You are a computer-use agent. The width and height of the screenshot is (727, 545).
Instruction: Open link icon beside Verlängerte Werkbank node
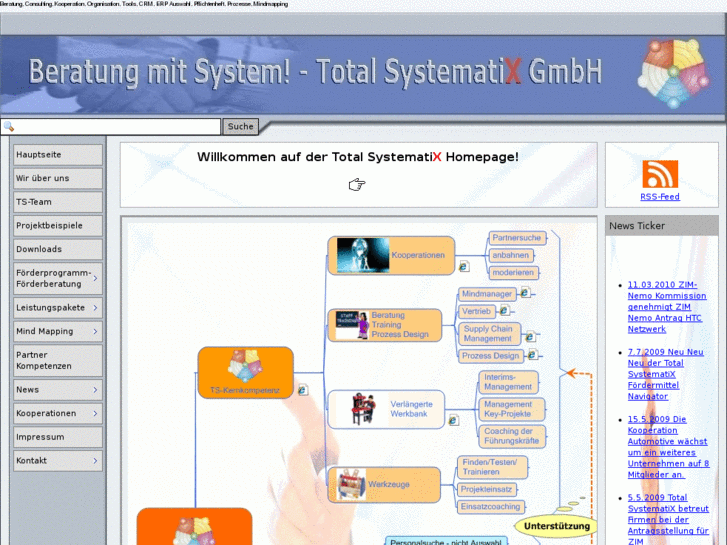[453, 420]
